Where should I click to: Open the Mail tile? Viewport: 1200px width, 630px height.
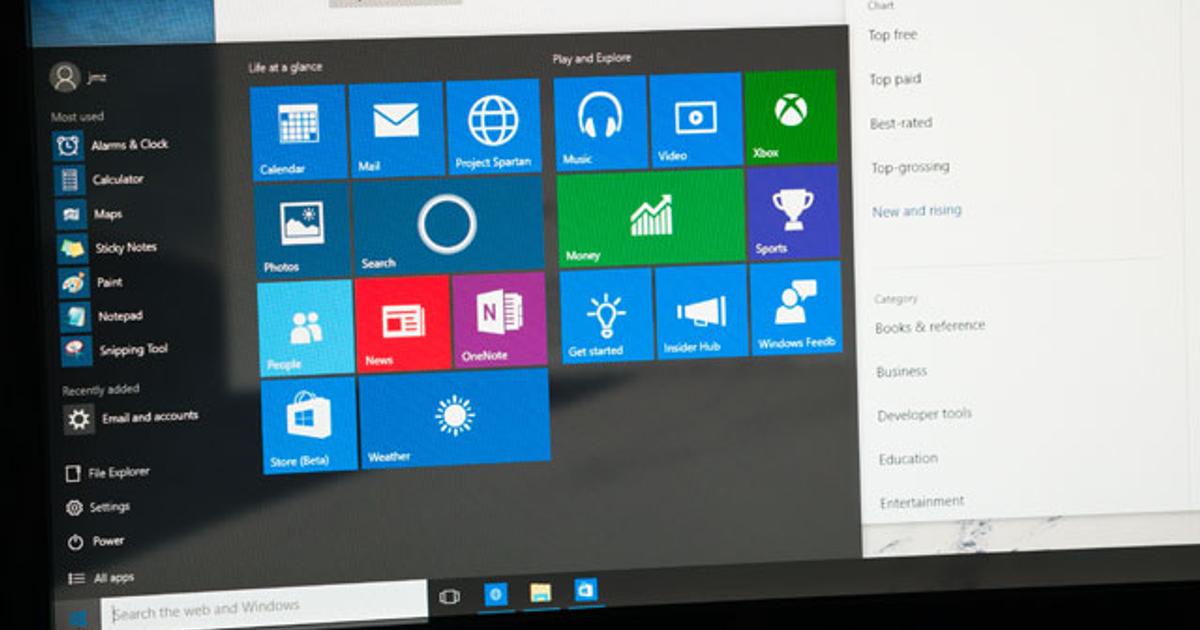pyautogui.click(x=395, y=130)
